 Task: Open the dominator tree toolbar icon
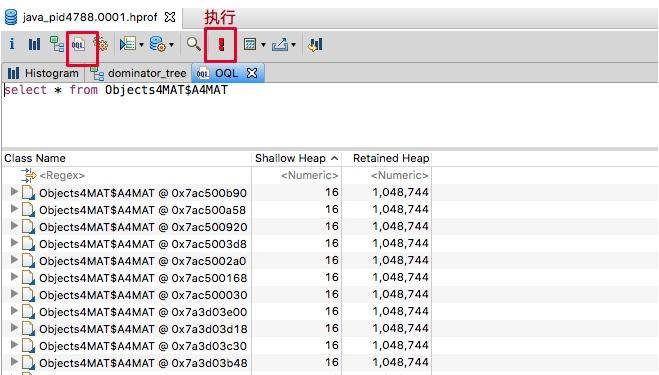click(56, 44)
